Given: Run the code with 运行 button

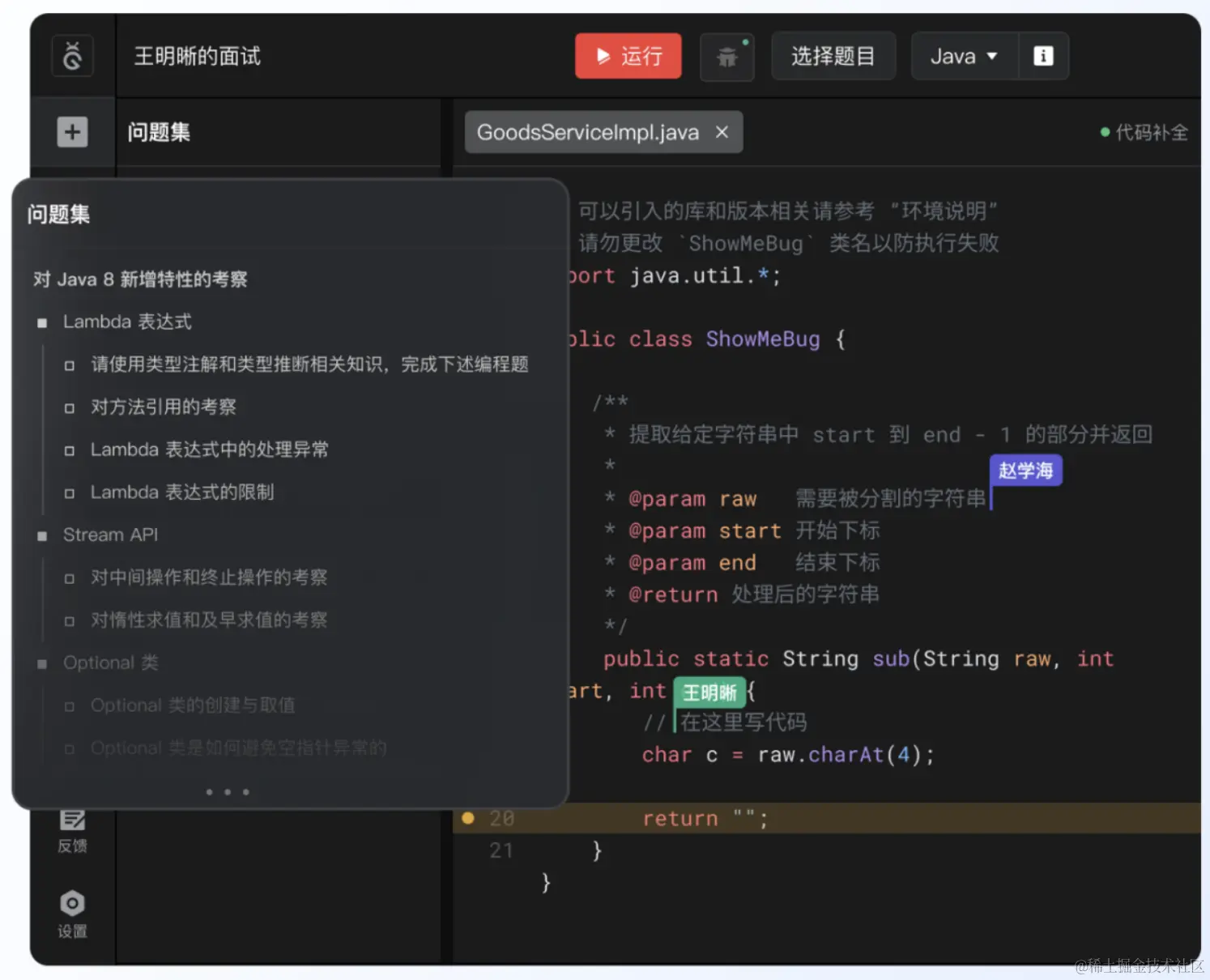Looking at the screenshot, I should pyautogui.click(x=628, y=56).
